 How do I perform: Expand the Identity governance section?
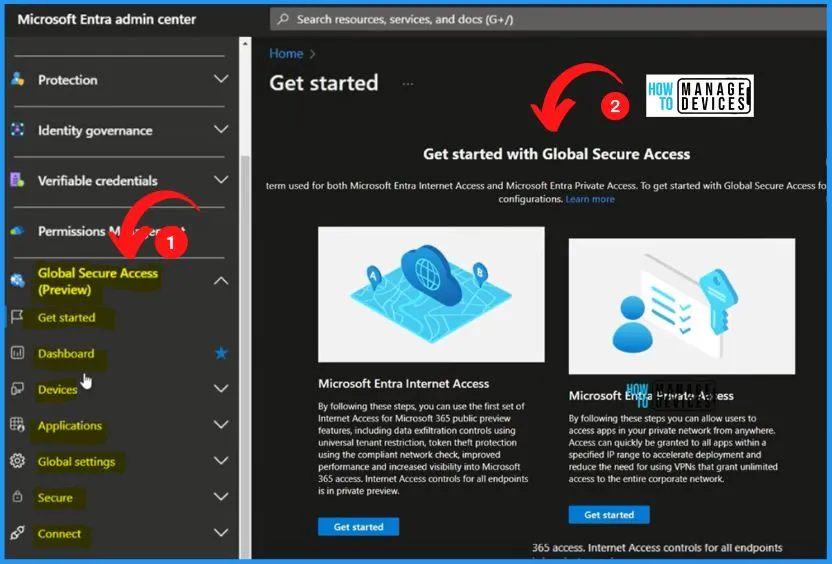221,129
